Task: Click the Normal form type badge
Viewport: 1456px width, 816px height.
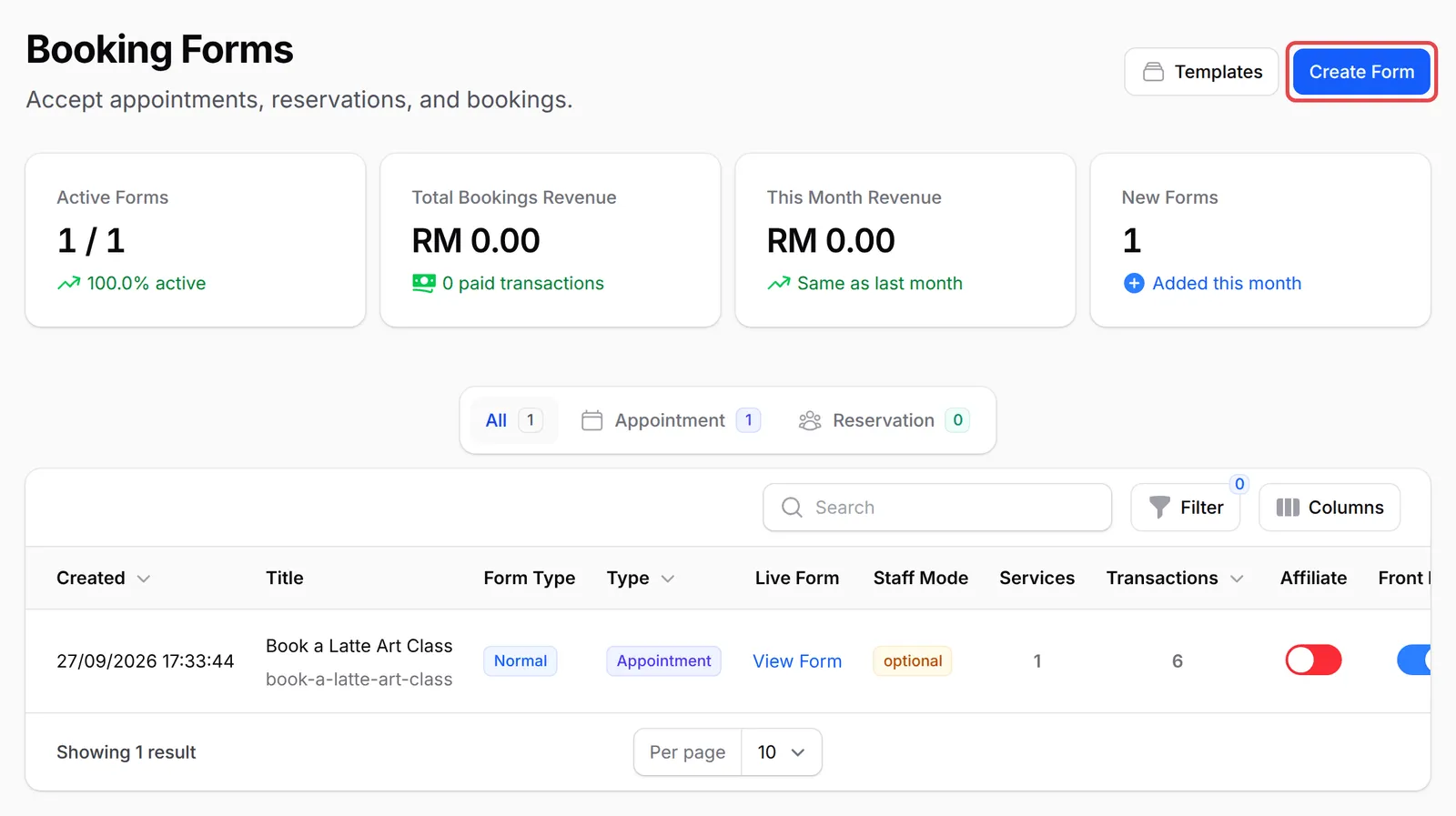Action: (521, 661)
